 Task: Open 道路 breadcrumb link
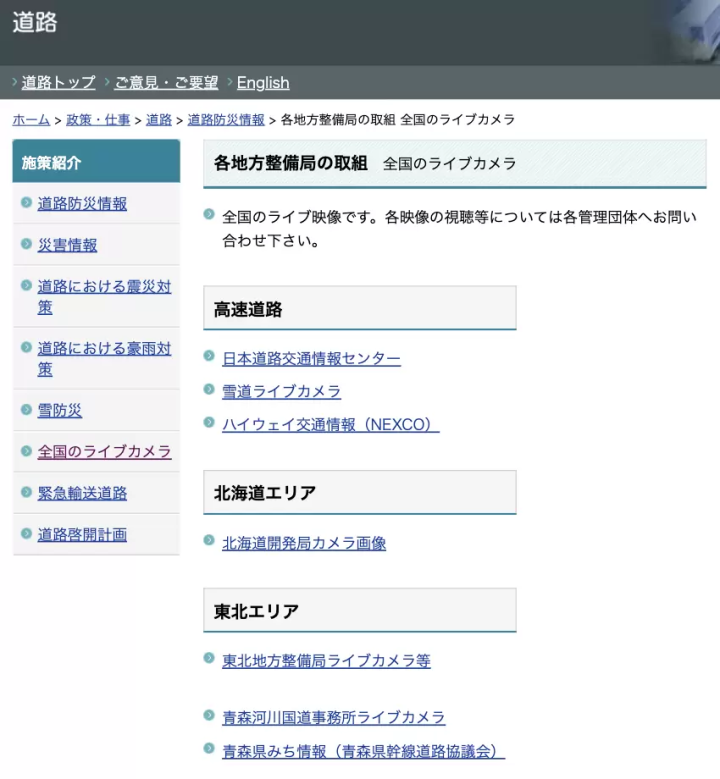click(159, 120)
